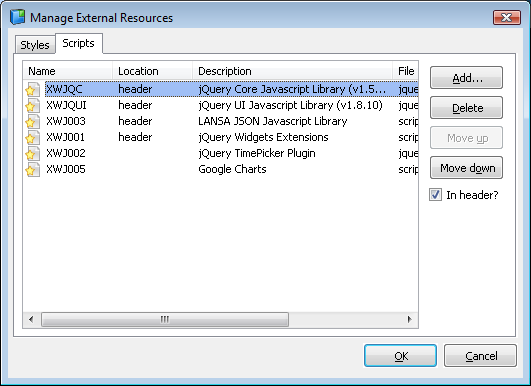The height and width of the screenshot is (386, 531).
Task: Confirm changes with the OK button
Action: [x=400, y=356]
